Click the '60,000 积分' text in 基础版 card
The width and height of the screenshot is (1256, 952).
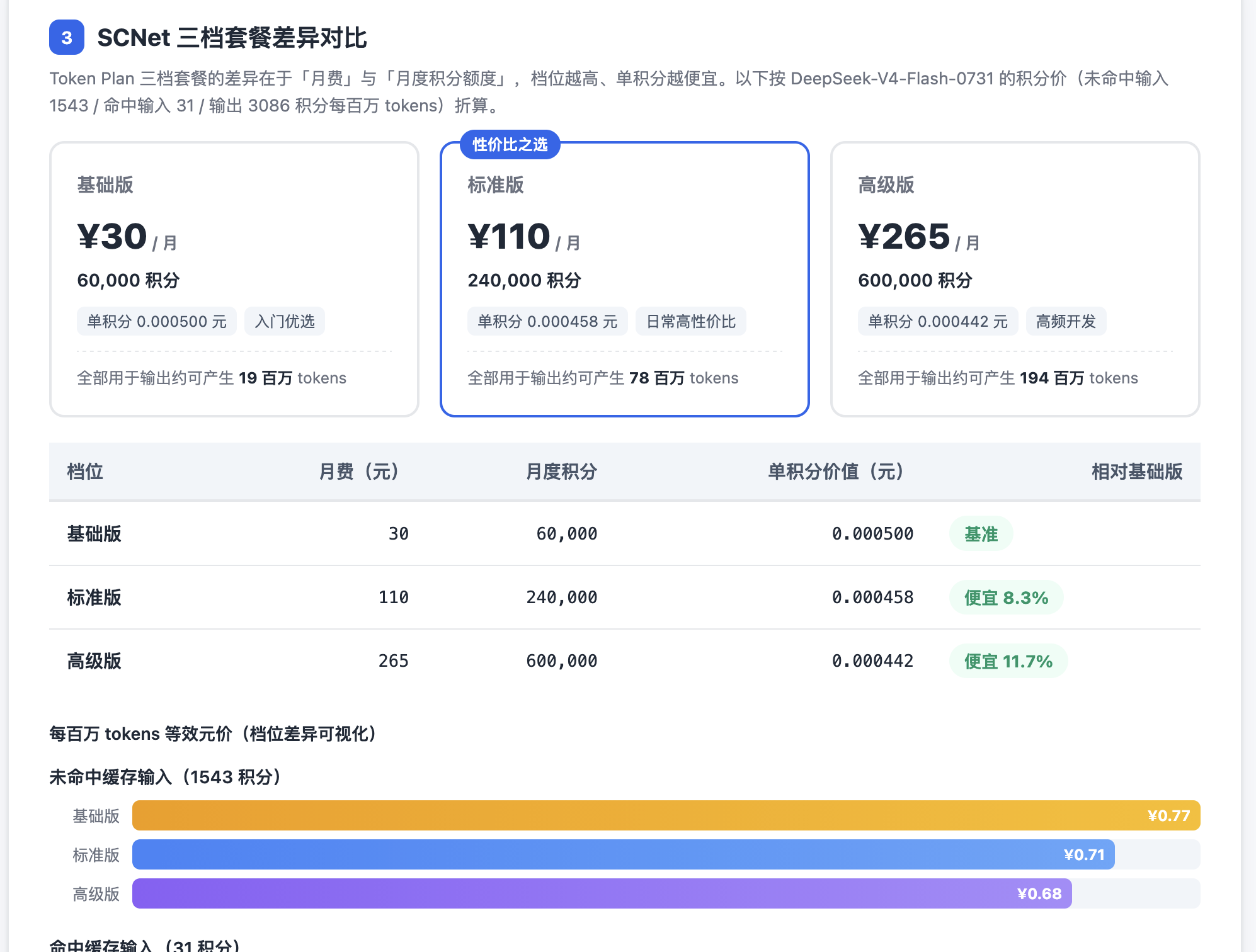click(x=128, y=280)
